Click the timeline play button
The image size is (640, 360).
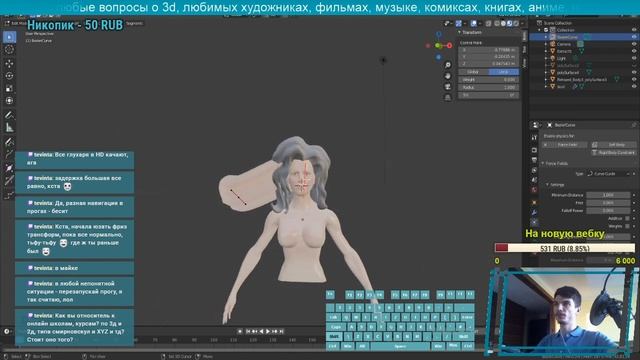pos(268,331)
